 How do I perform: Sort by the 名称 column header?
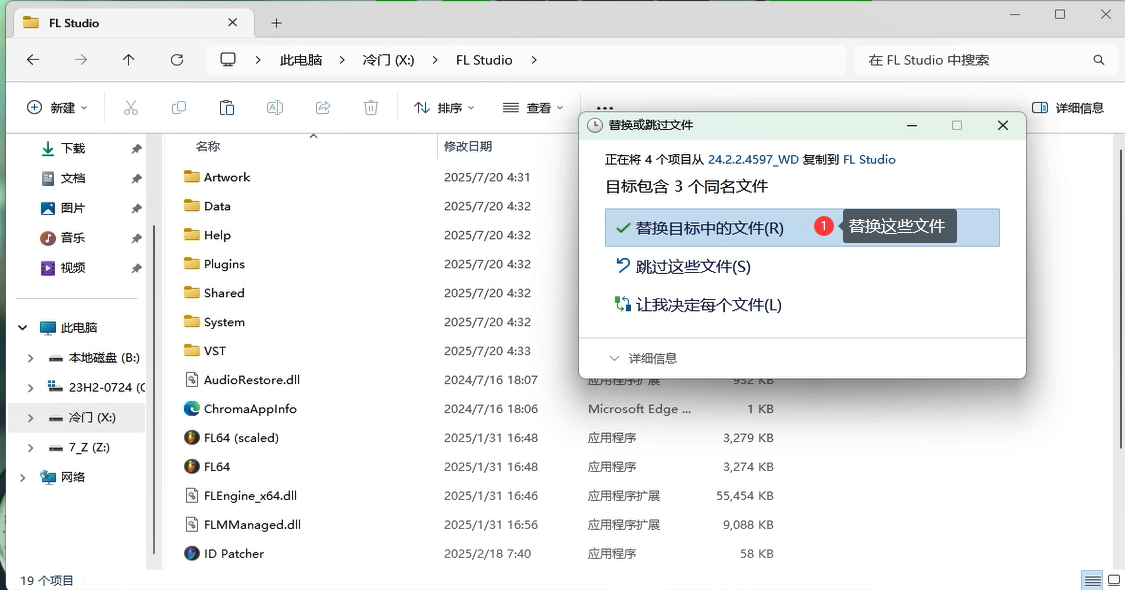[208, 146]
